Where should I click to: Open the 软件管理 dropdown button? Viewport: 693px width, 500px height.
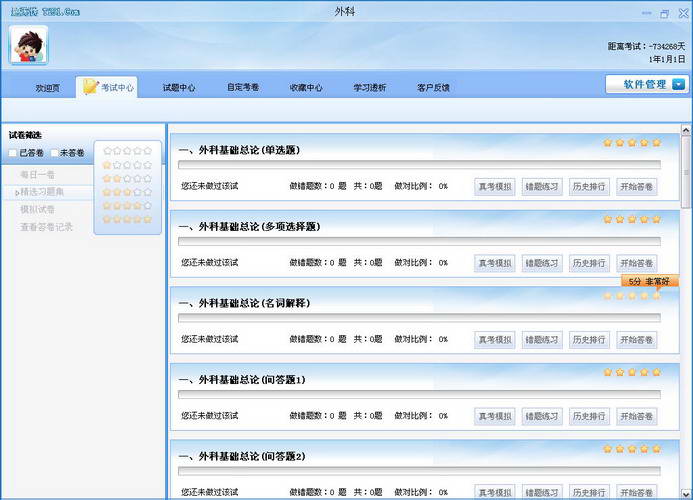647,84
